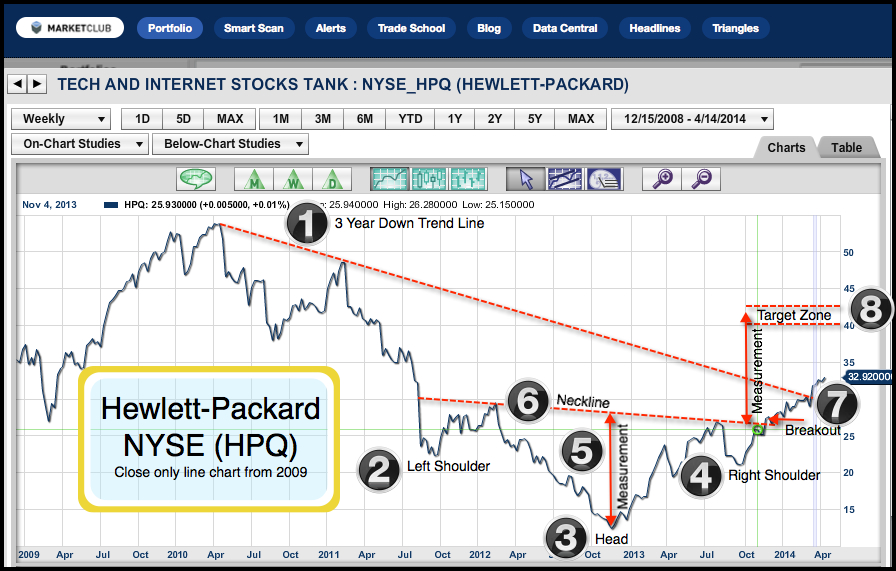Toggle the daily triangle (D) indicator
Screen dimensions: 896x571
pos(331,179)
